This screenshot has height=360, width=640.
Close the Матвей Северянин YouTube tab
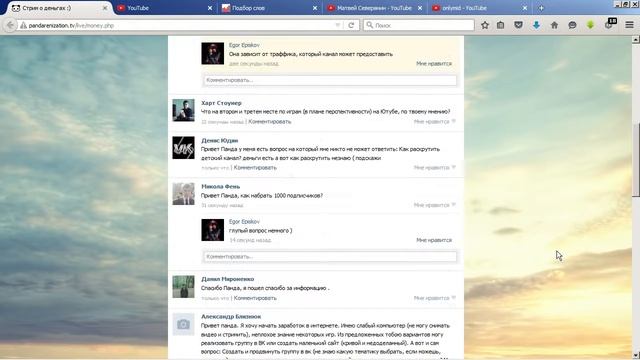[x=420, y=8]
